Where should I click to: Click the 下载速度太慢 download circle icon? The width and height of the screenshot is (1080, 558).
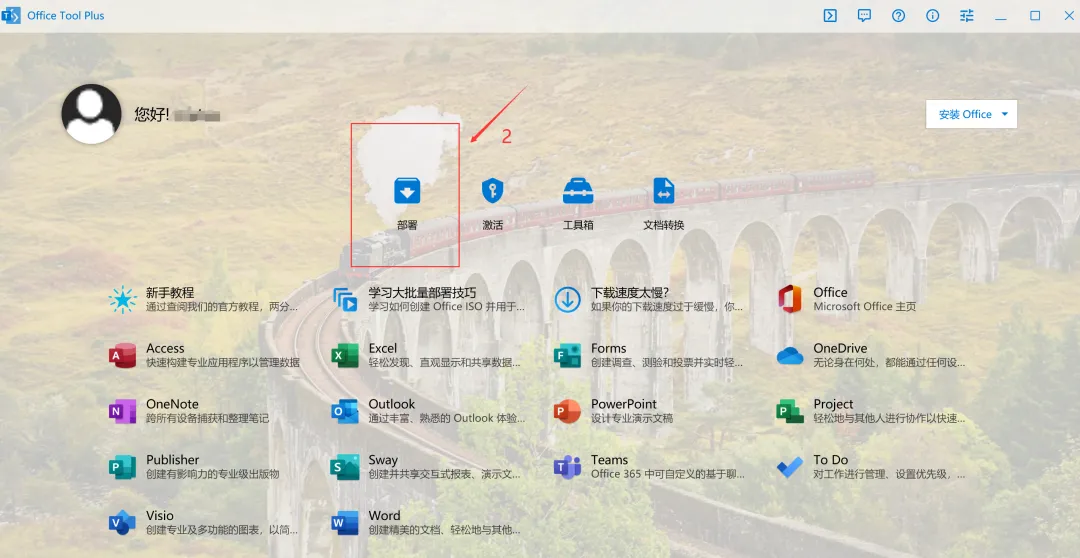tap(568, 300)
